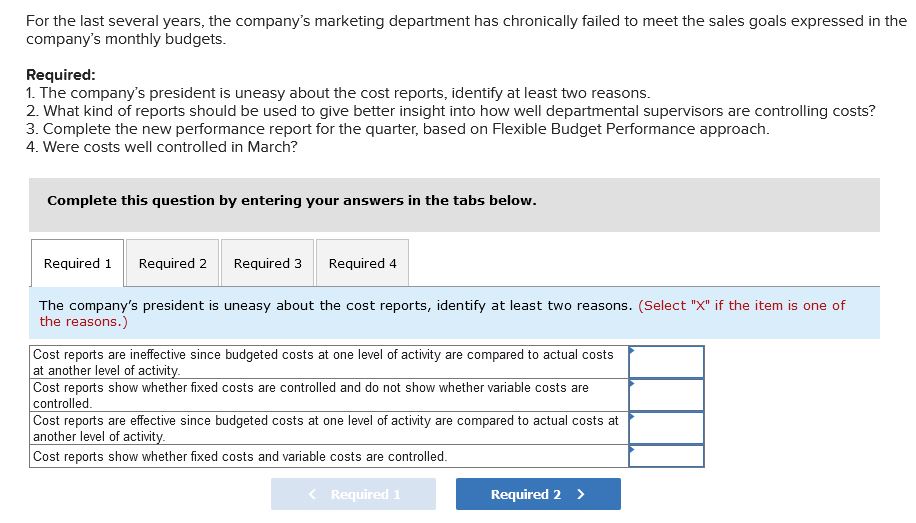Open answer dropdown for 'effective' cost reports statement
Screen dimensions: 916x523
(666, 428)
